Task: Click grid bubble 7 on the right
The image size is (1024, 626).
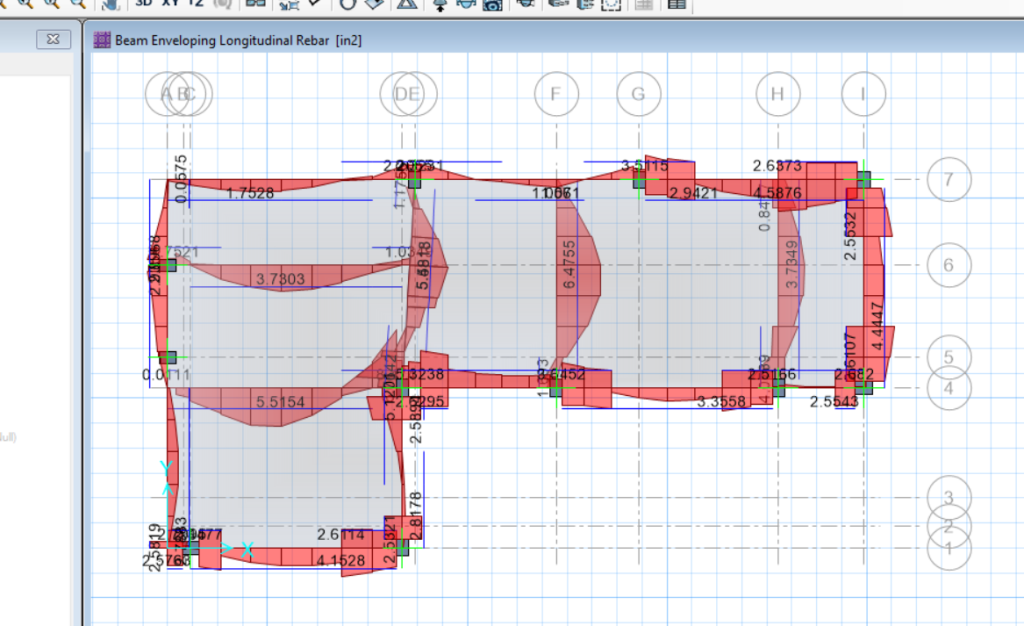Action: click(948, 180)
